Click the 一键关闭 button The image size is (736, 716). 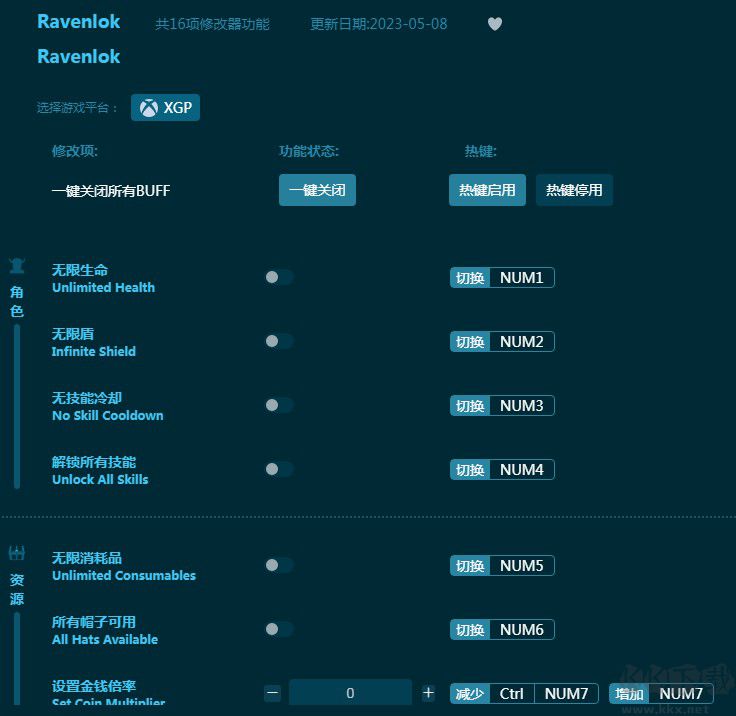pos(317,190)
